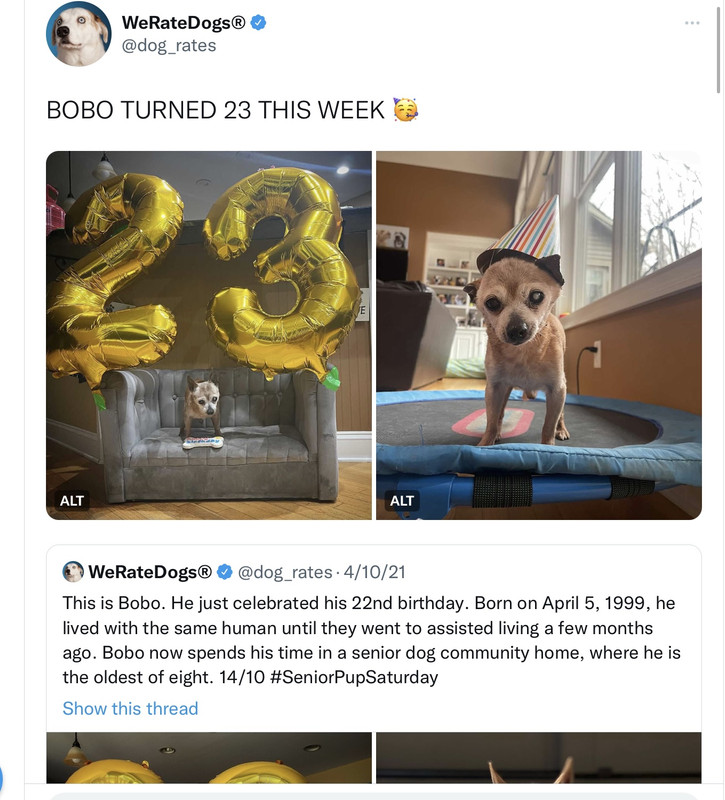Open the photo of Bobo wearing a party hat
The height and width of the screenshot is (800, 725).
coord(538,334)
